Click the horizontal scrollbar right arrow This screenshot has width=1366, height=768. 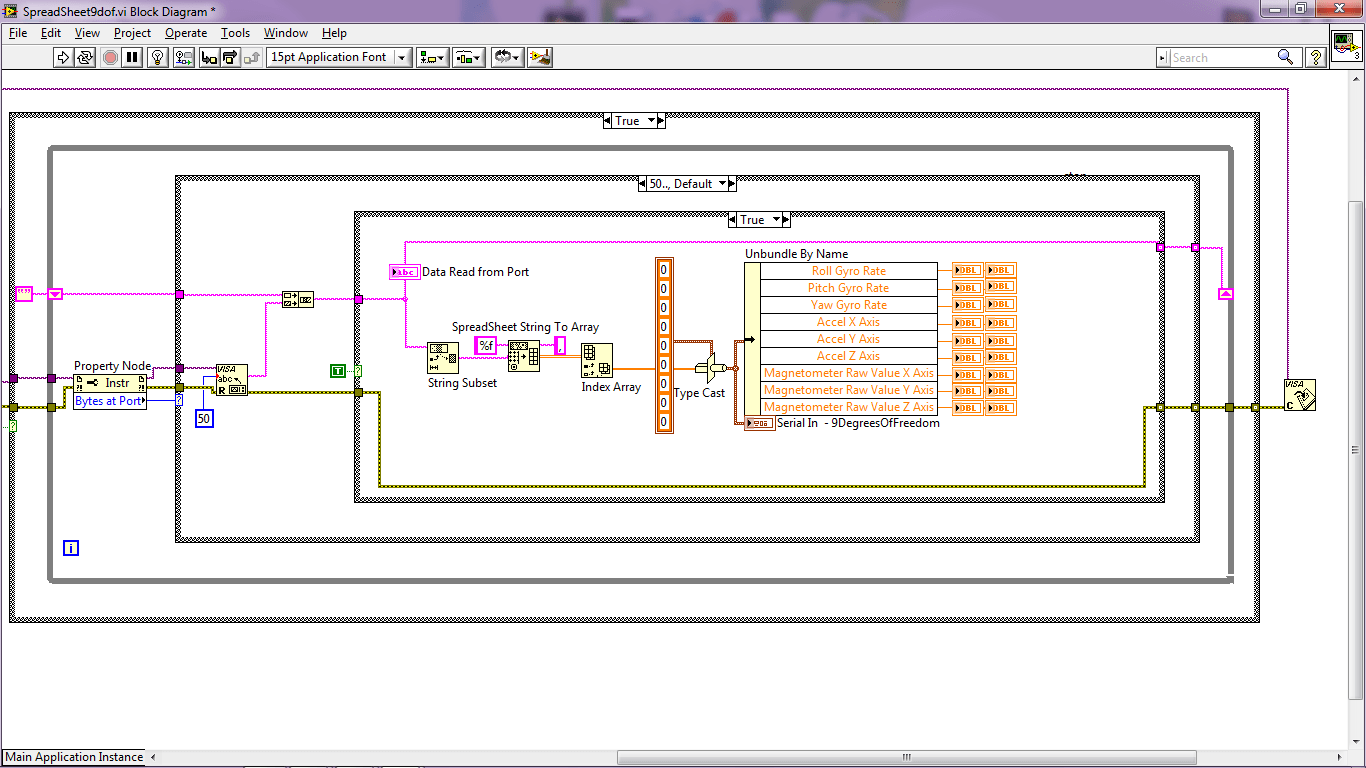point(1339,757)
